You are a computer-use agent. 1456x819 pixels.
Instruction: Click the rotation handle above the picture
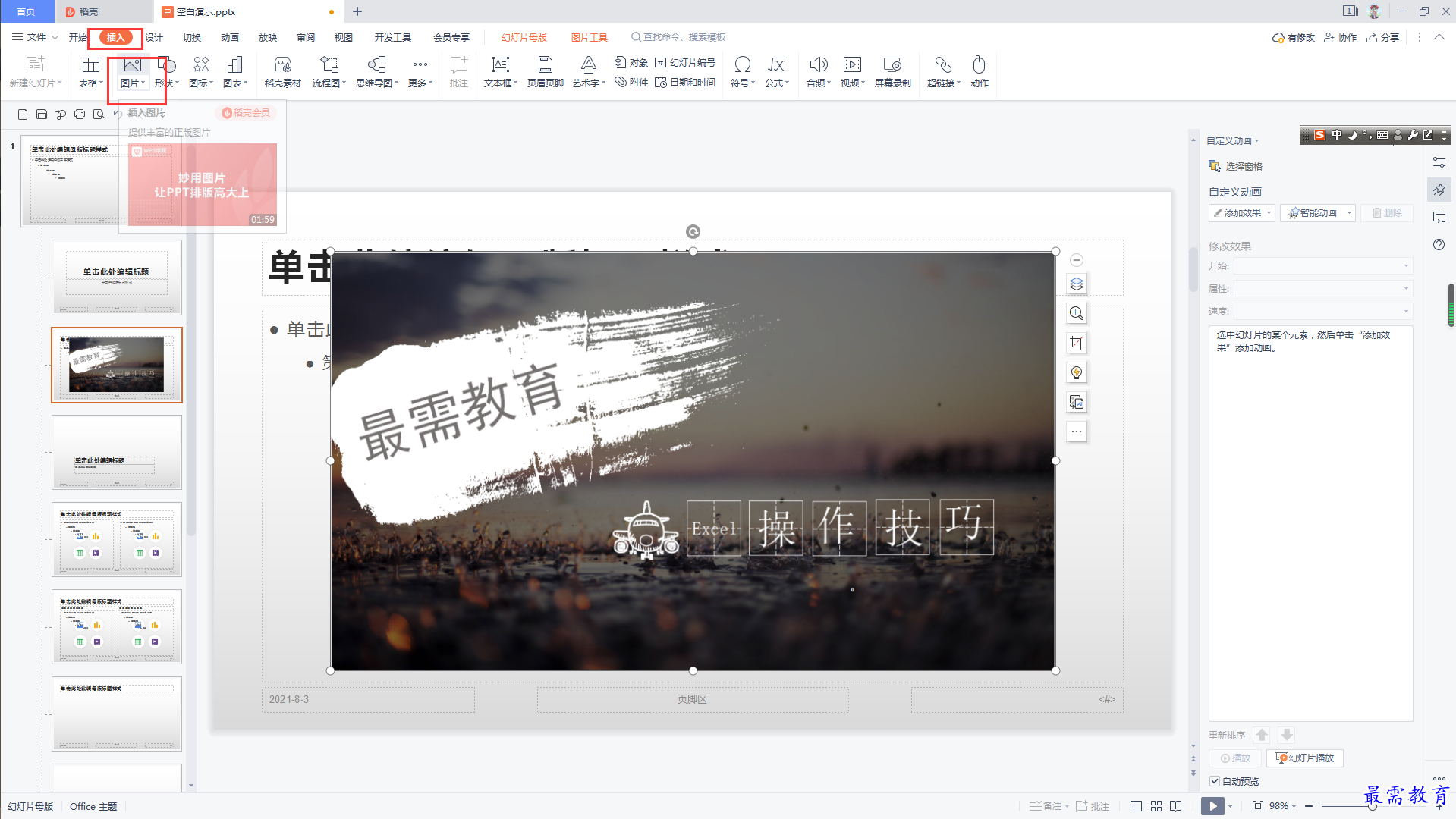point(693,231)
